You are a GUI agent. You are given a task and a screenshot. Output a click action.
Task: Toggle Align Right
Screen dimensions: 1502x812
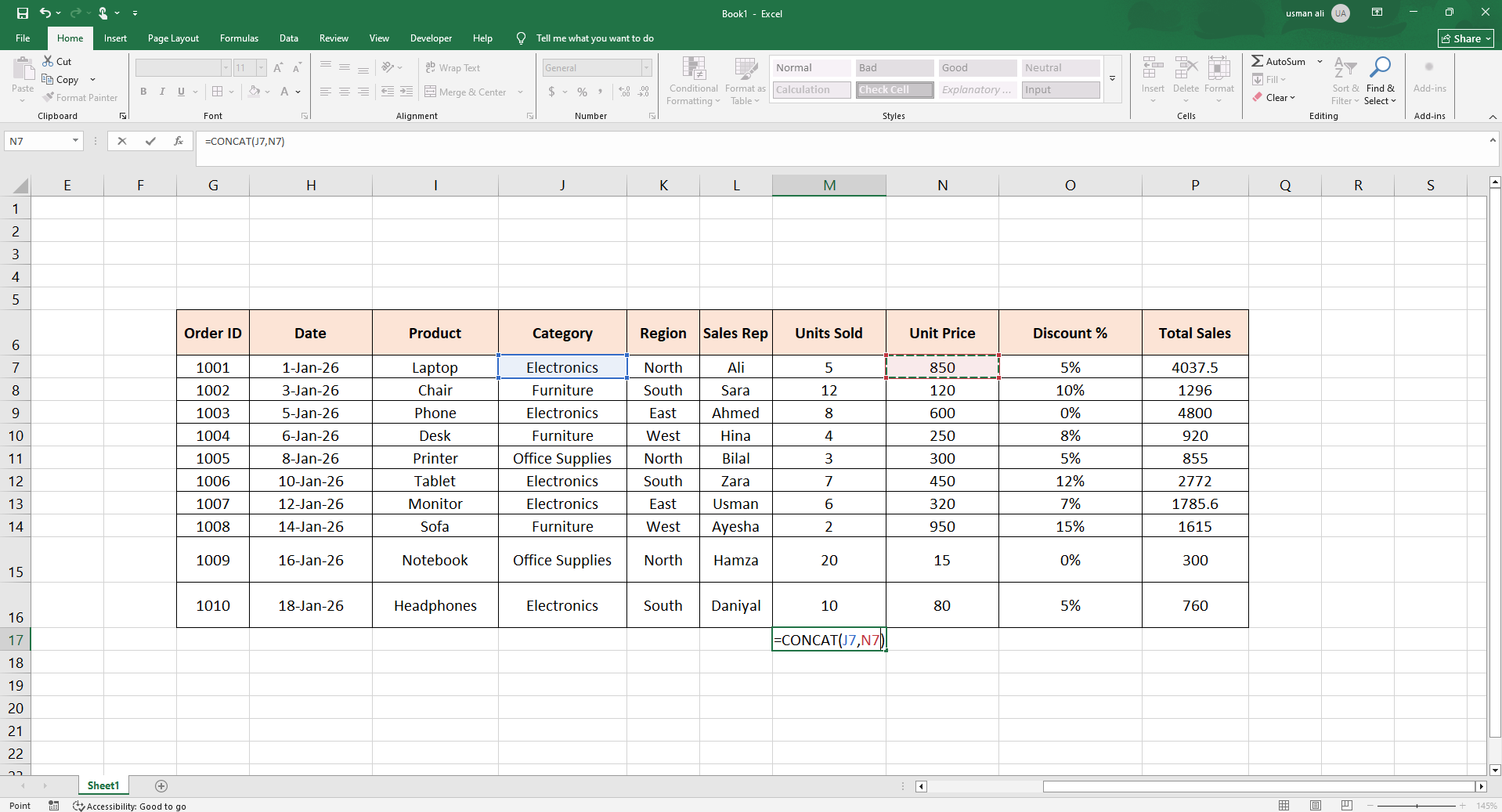[363, 92]
